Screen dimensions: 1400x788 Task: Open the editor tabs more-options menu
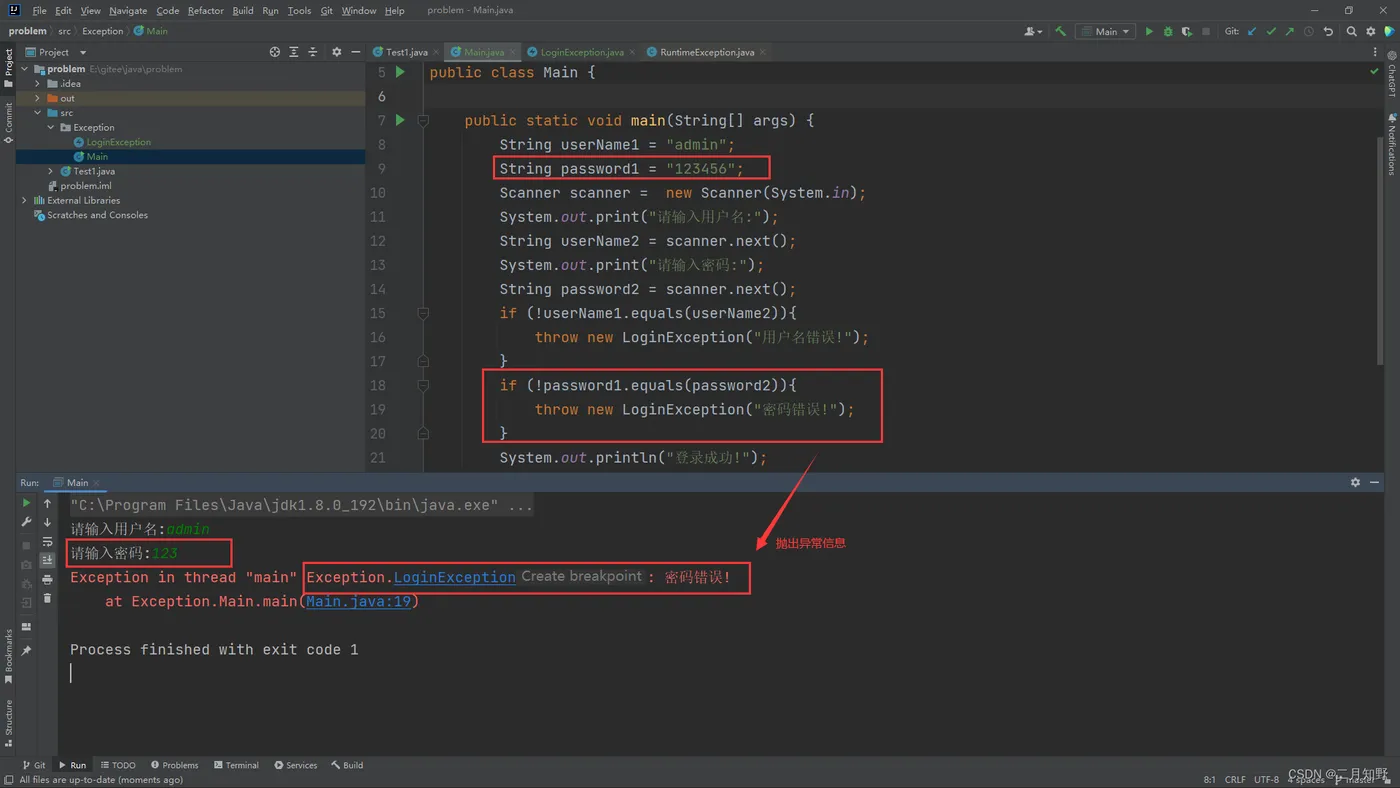(x=1375, y=52)
